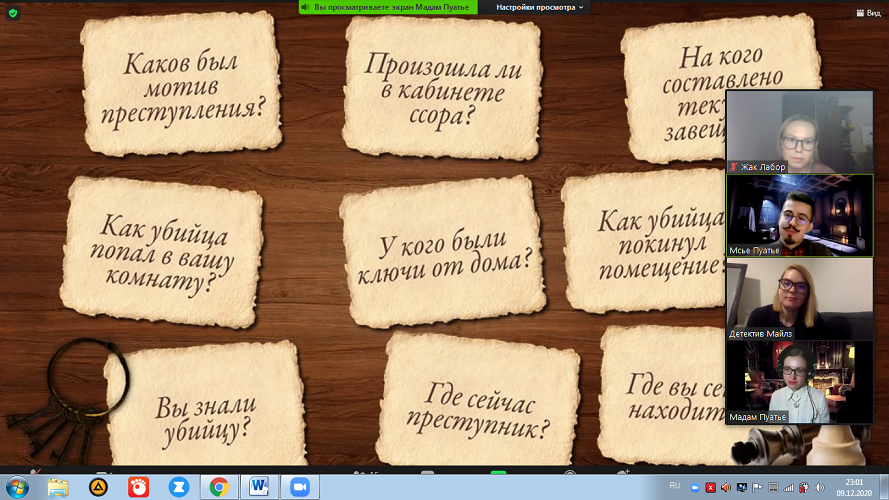Click the green encryption shield icon
889x500 pixels.
(x=12, y=13)
